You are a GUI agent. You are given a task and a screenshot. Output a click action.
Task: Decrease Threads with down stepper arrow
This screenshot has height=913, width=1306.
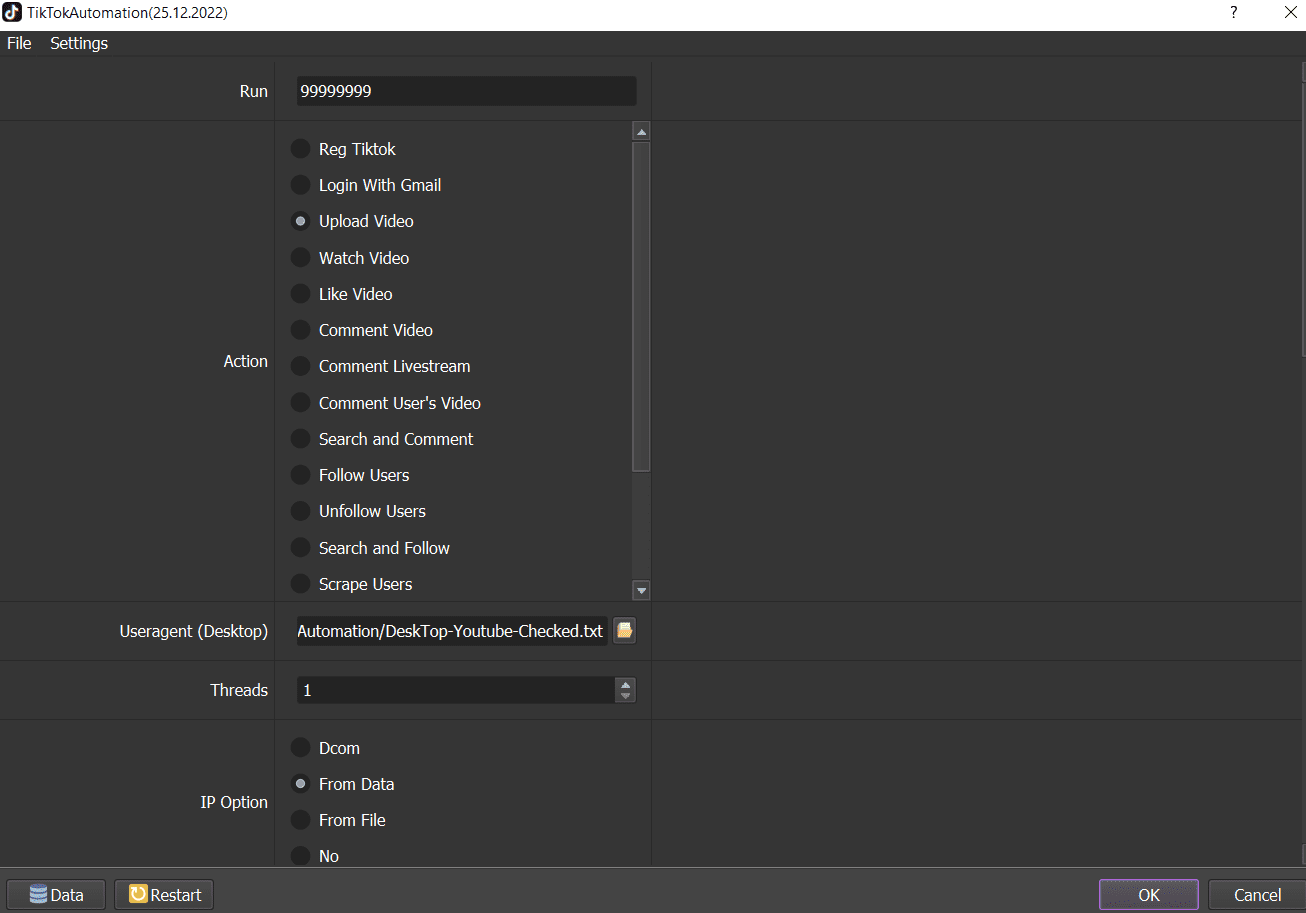coord(626,697)
